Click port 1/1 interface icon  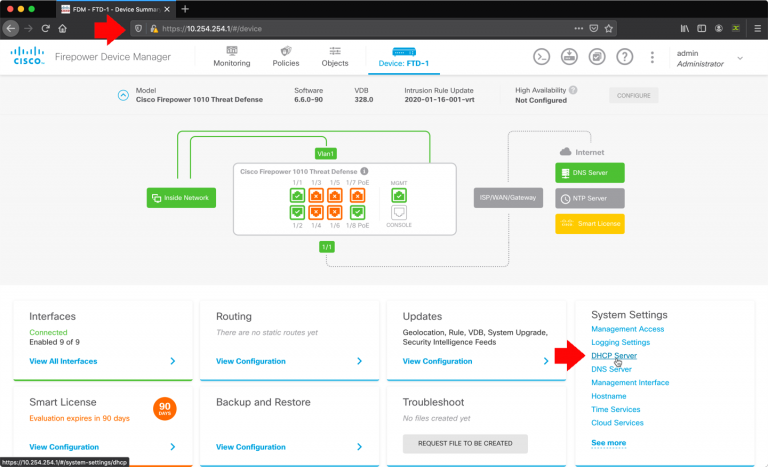(297, 196)
